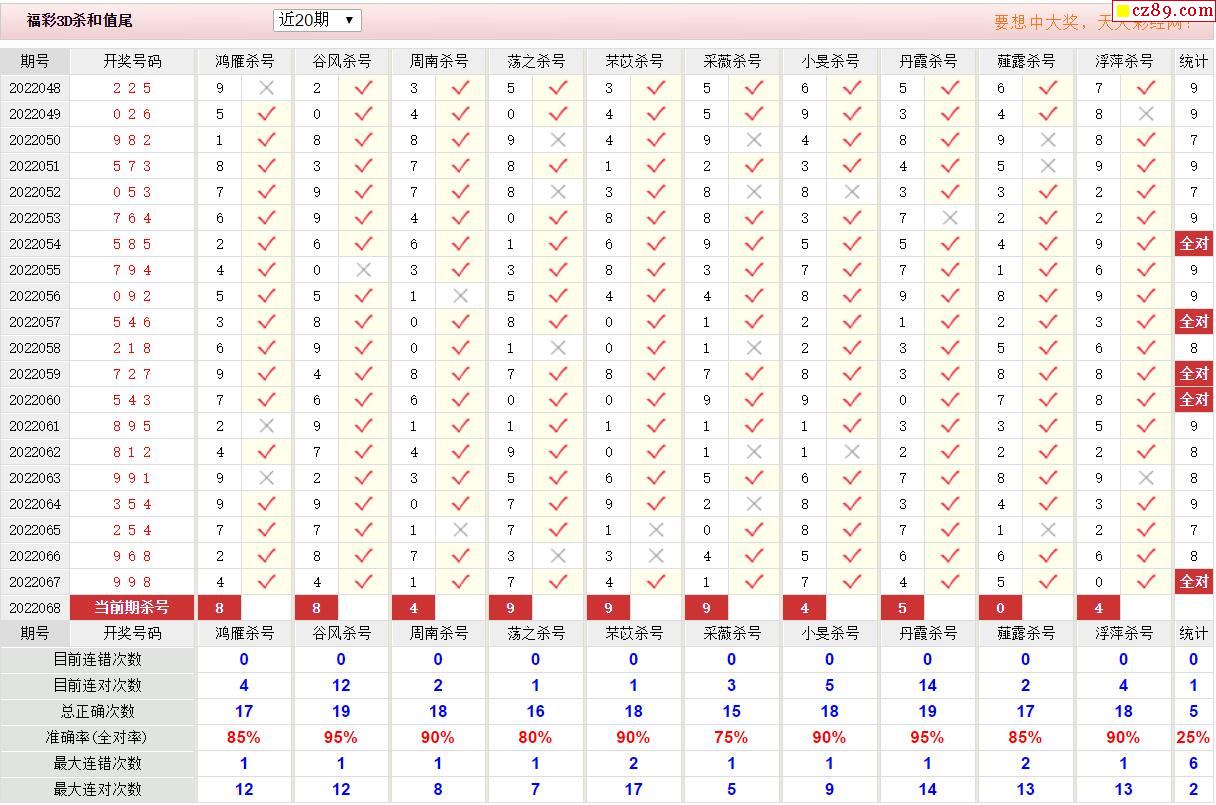Screen dimensions: 1216x805
Task: Click the 准确率(全对率) row label
Action: click(97, 738)
